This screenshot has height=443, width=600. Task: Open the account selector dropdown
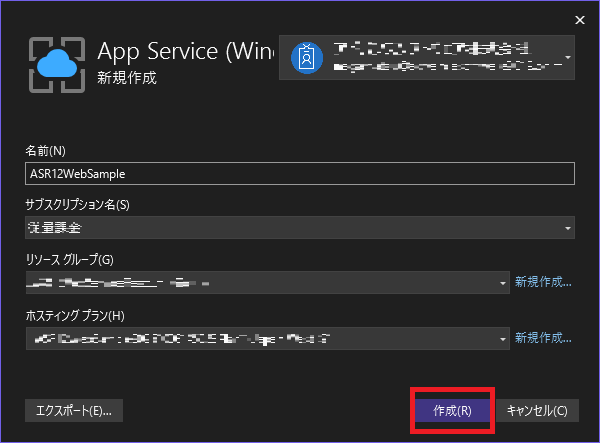pos(427,57)
